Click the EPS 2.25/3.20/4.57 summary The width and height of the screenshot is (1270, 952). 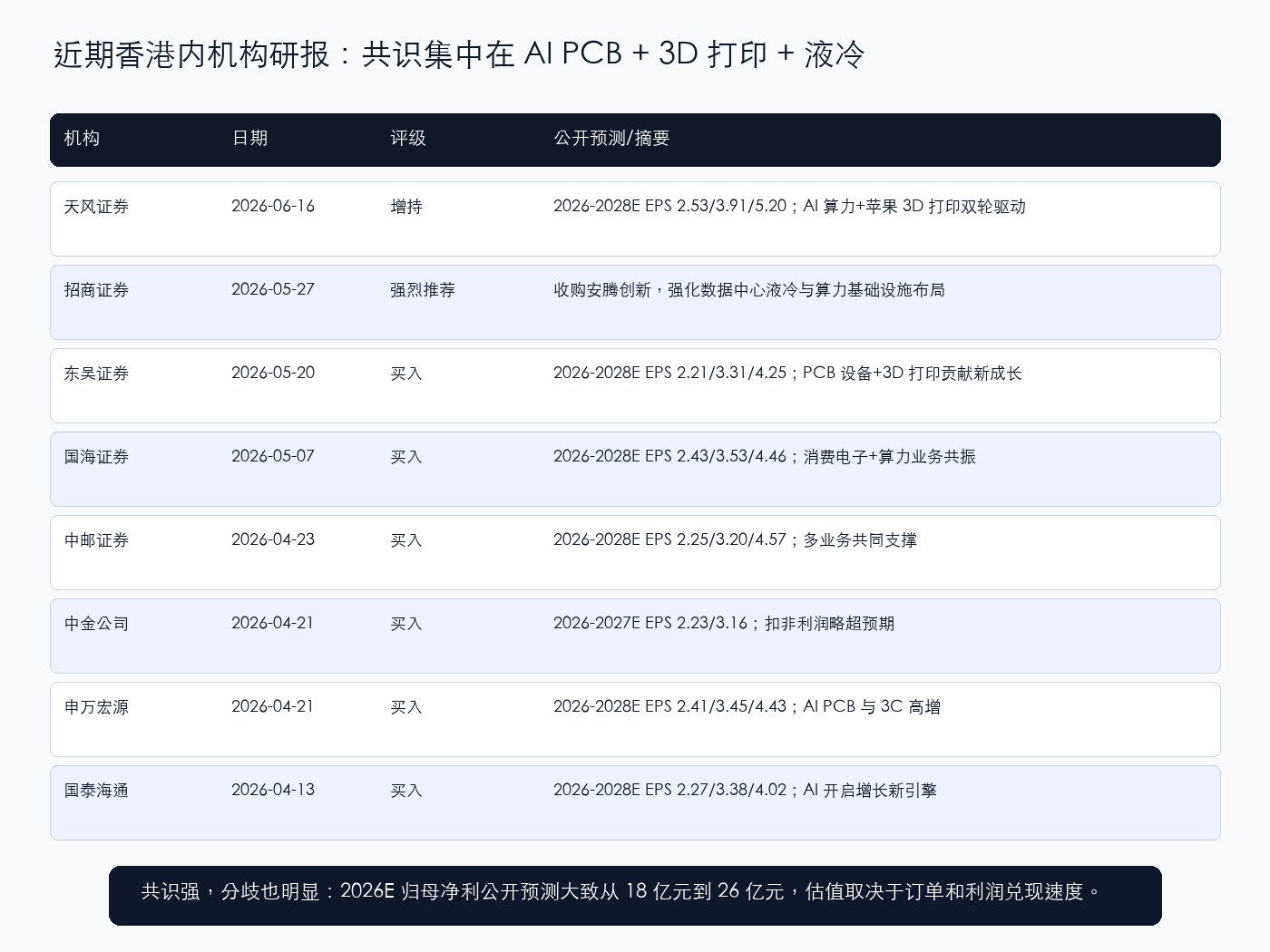735,540
